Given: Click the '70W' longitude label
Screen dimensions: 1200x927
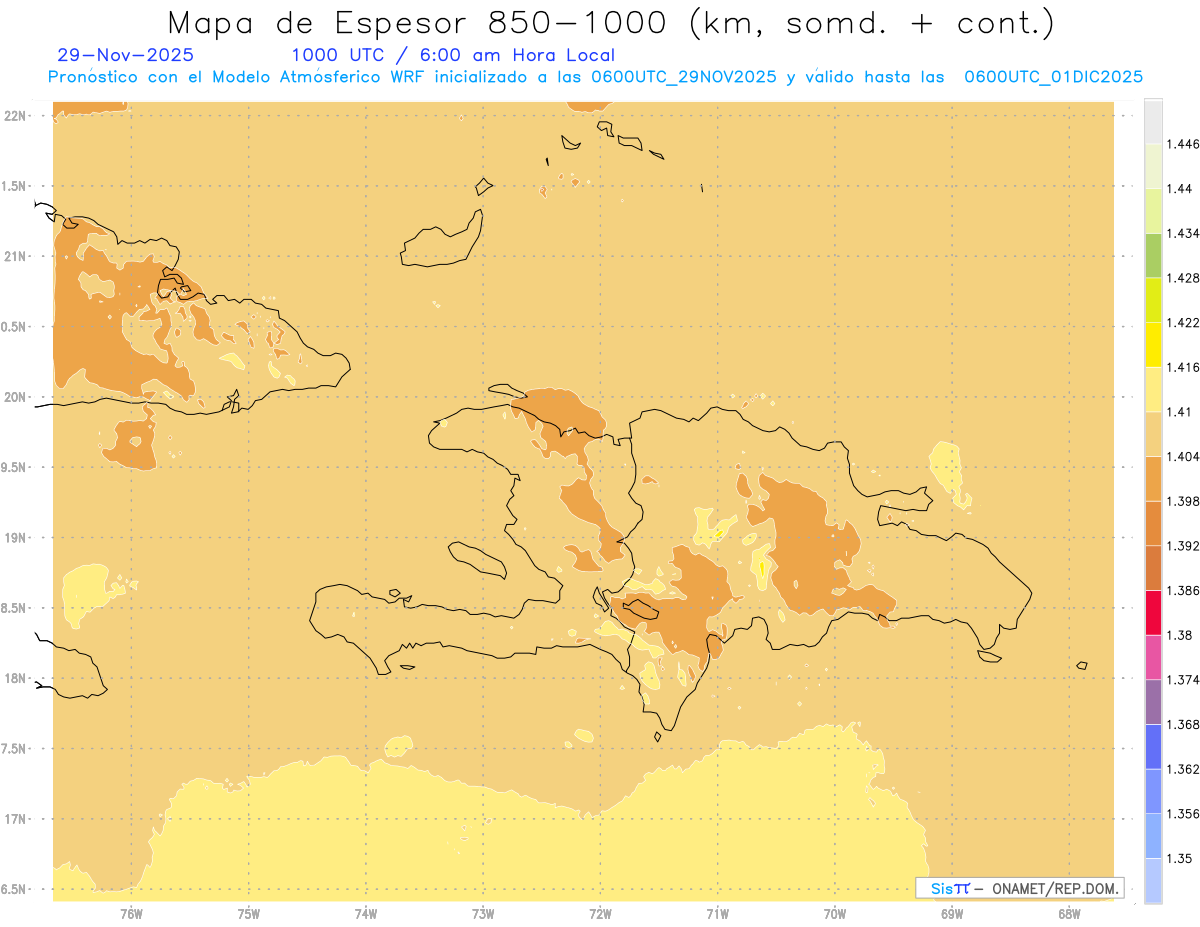Looking at the screenshot, I should pos(834,914).
